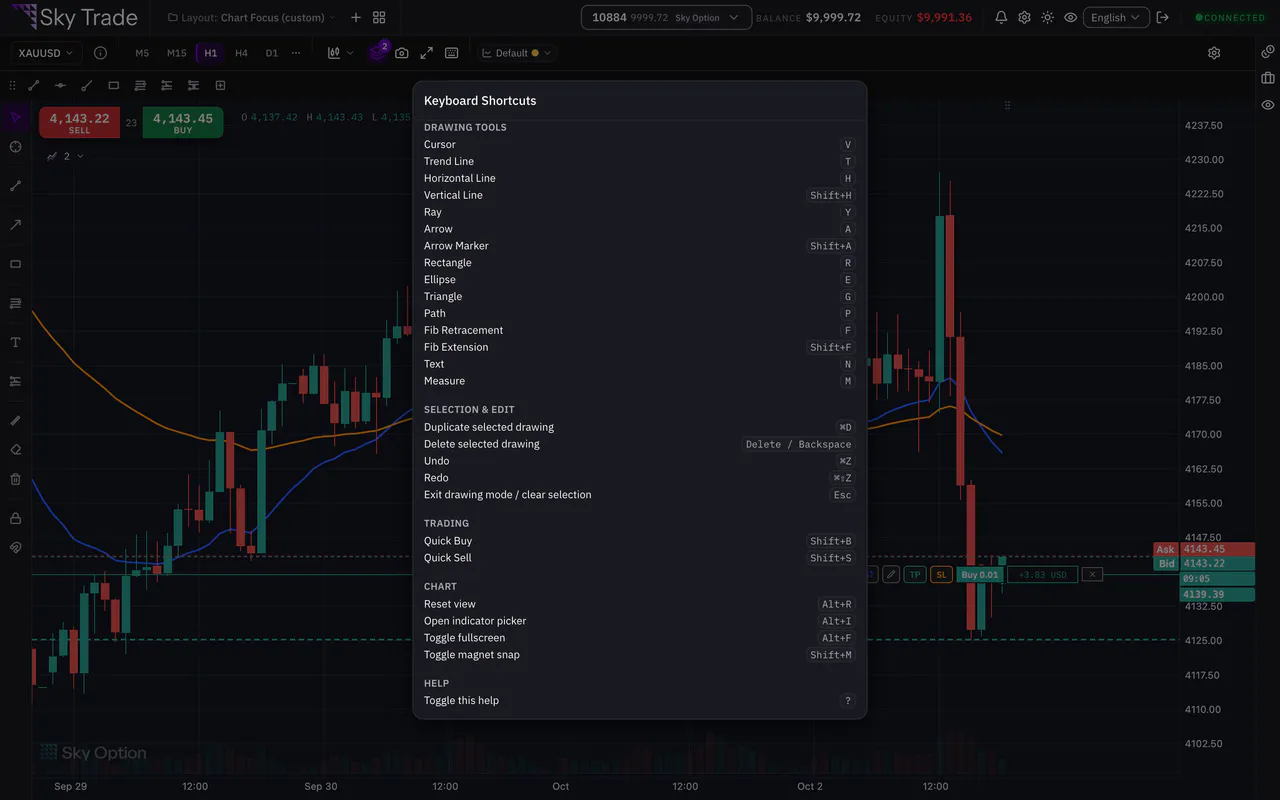Screen dimensions: 1280x800
Task: Open notifications bell icon
Action: pos(1001,17)
